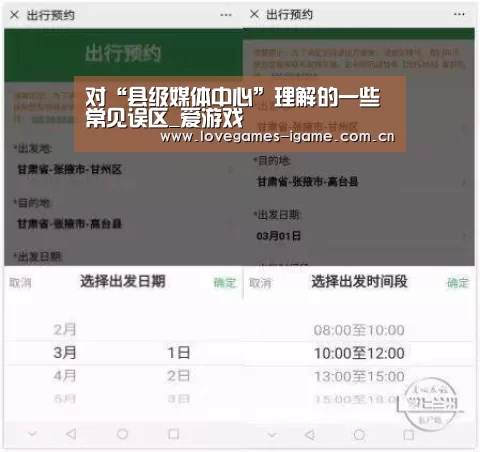Tap 取消 in the time range picker
Screen dimensions: 480x452
coord(260,283)
